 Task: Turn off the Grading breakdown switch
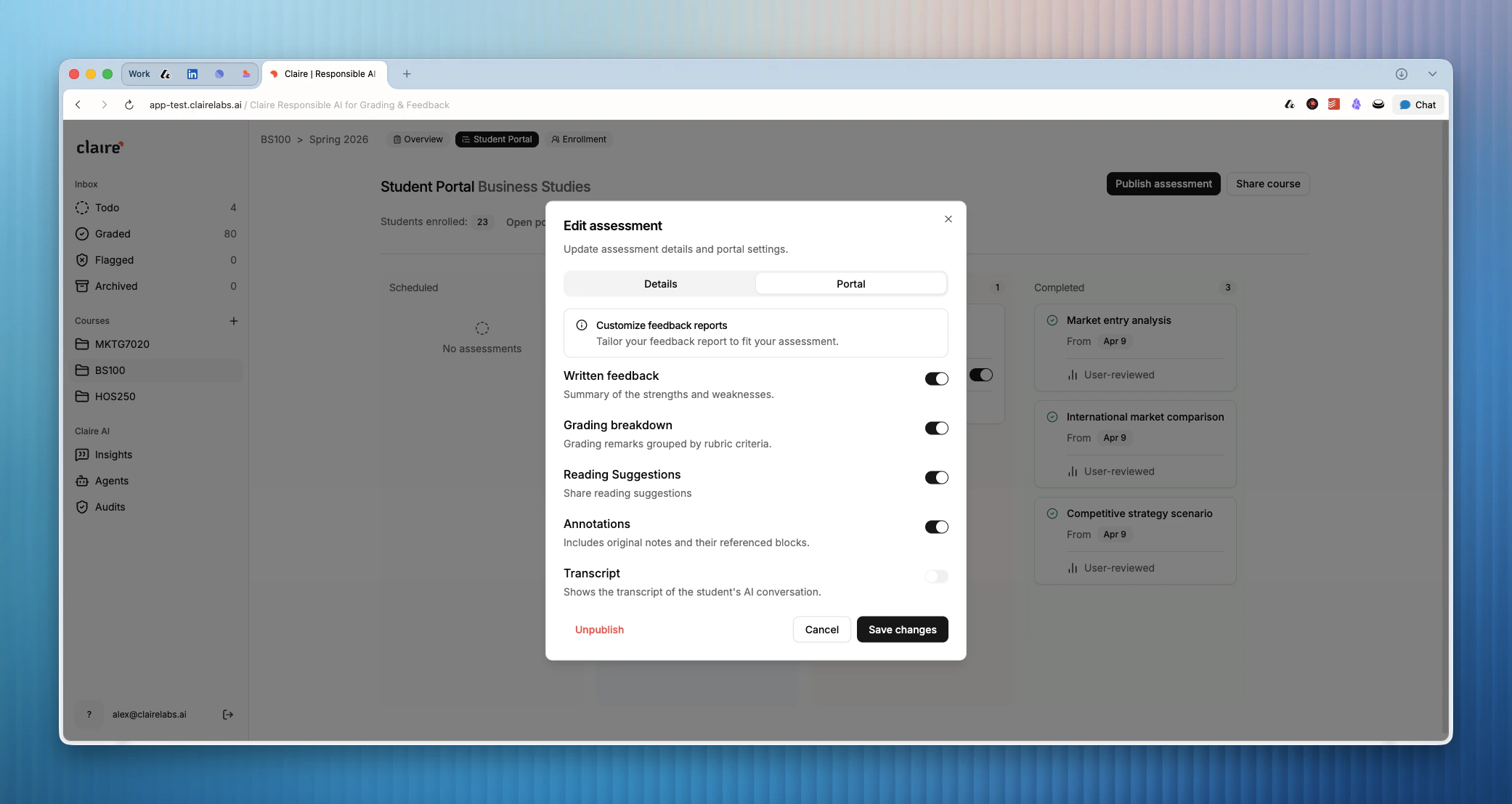click(x=936, y=429)
